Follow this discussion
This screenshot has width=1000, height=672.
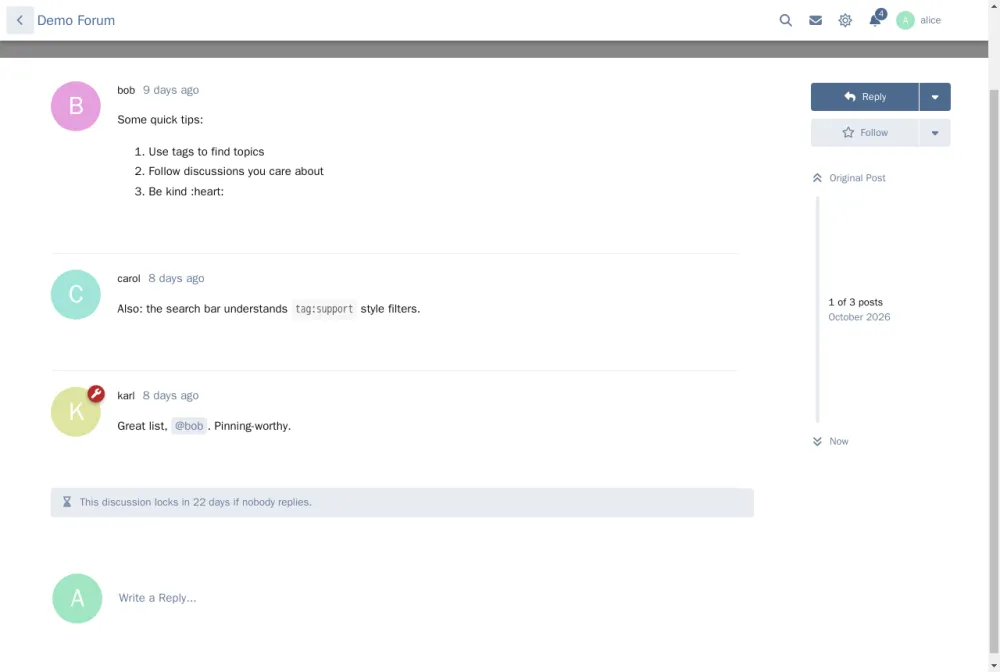click(x=865, y=133)
